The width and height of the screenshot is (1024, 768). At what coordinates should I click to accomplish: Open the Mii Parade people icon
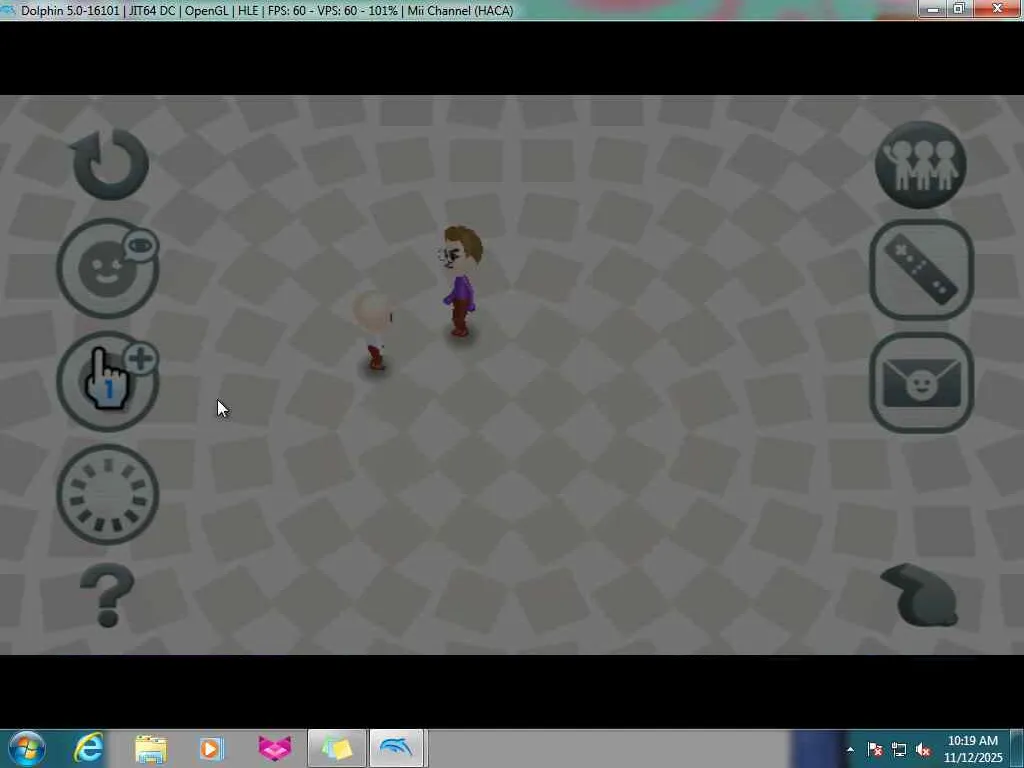point(921,165)
